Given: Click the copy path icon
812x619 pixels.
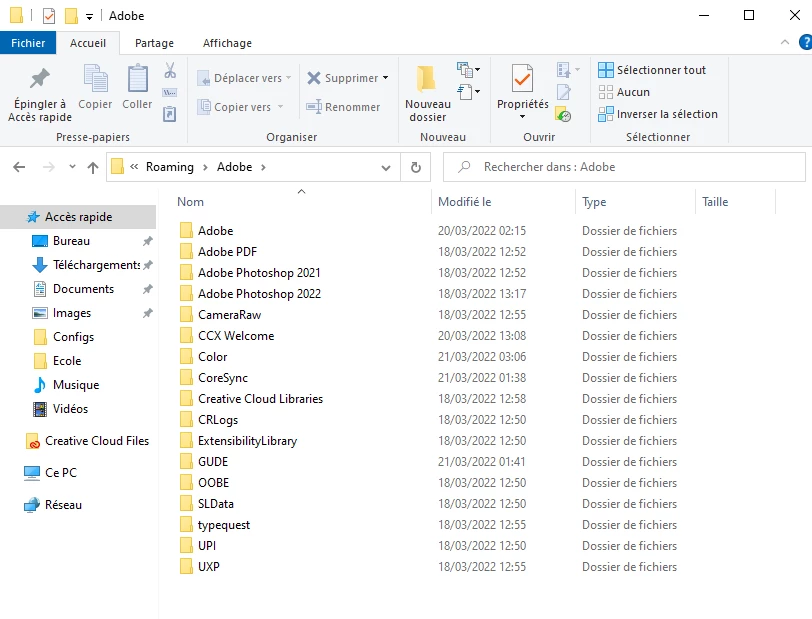Looking at the screenshot, I should click(x=170, y=93).
